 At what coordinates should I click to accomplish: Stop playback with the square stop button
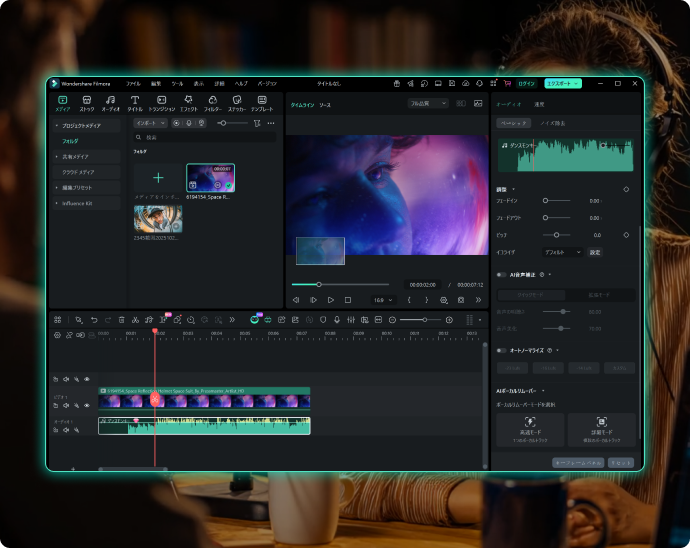pyautogui.click(x=348, y=300)
